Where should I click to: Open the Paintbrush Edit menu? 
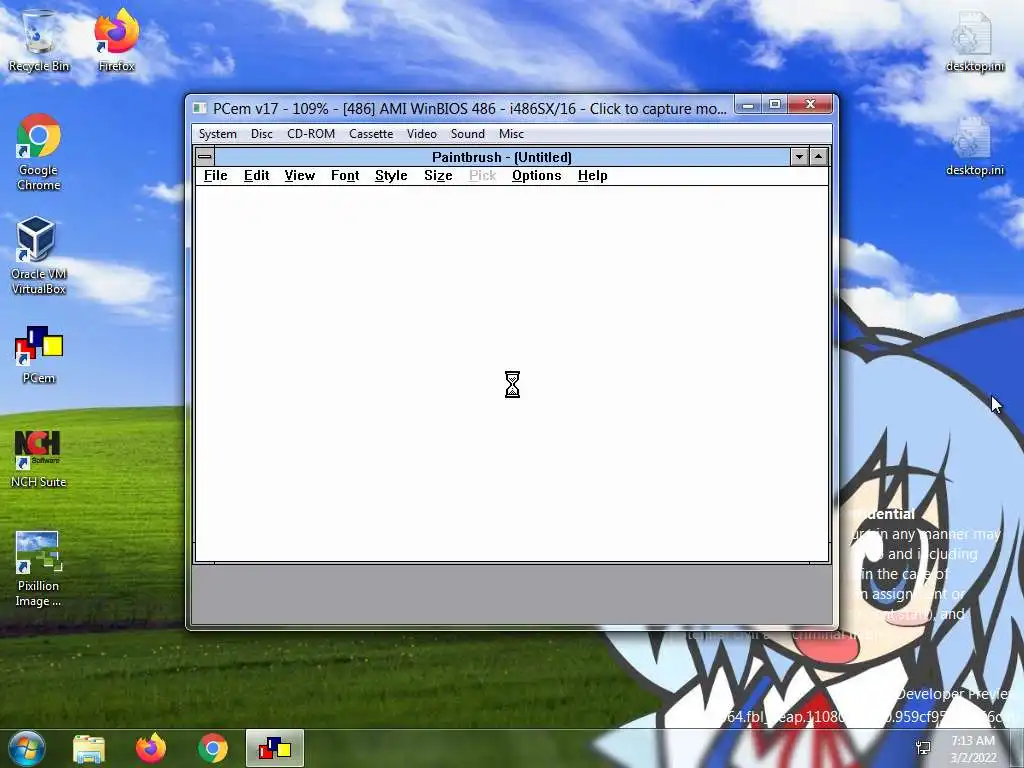[256, 176]
